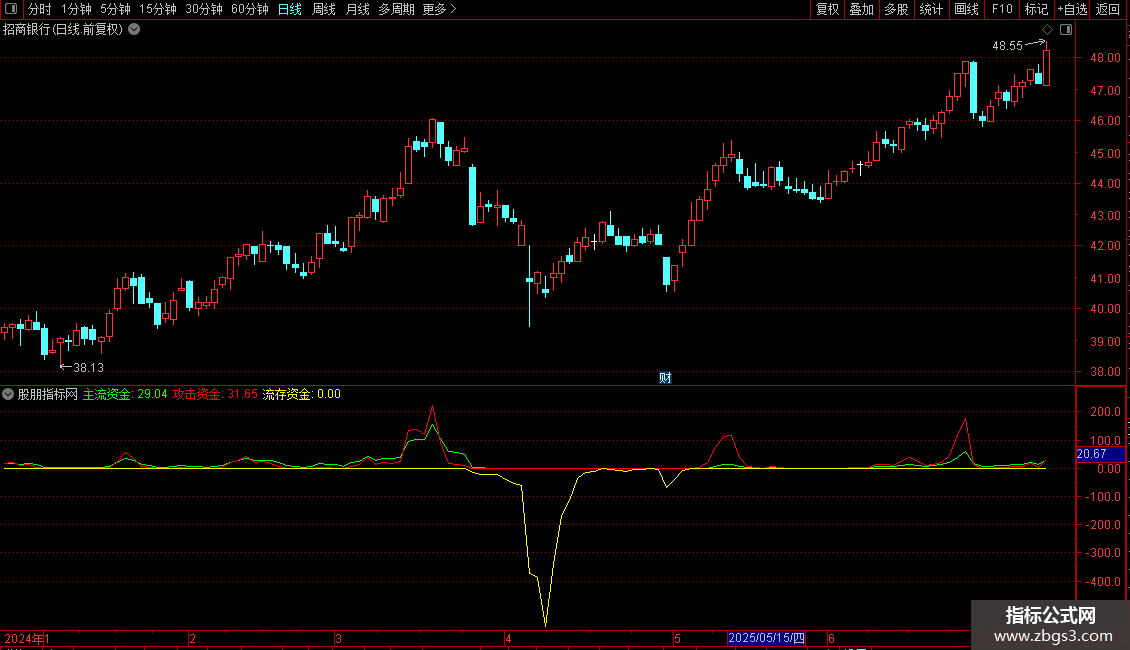Select the 5分钟 period tab
This screenshot has height=650, width=1130.
115,9
